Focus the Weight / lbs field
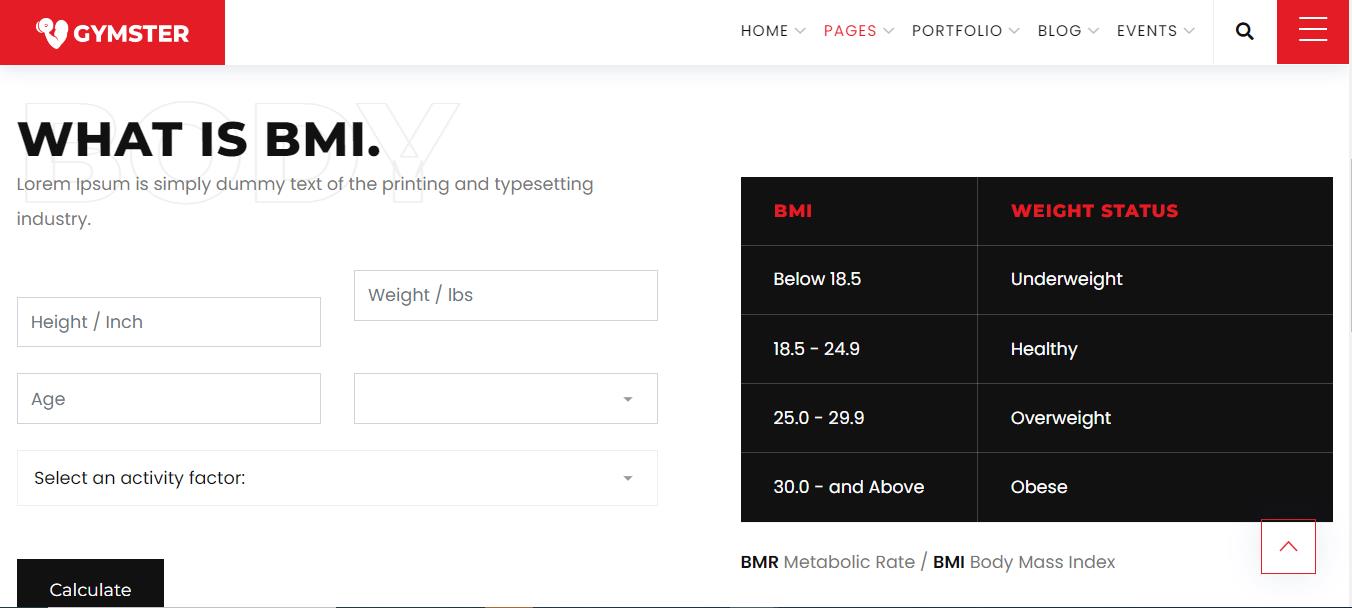1352x608 pixels. [505, 295]
